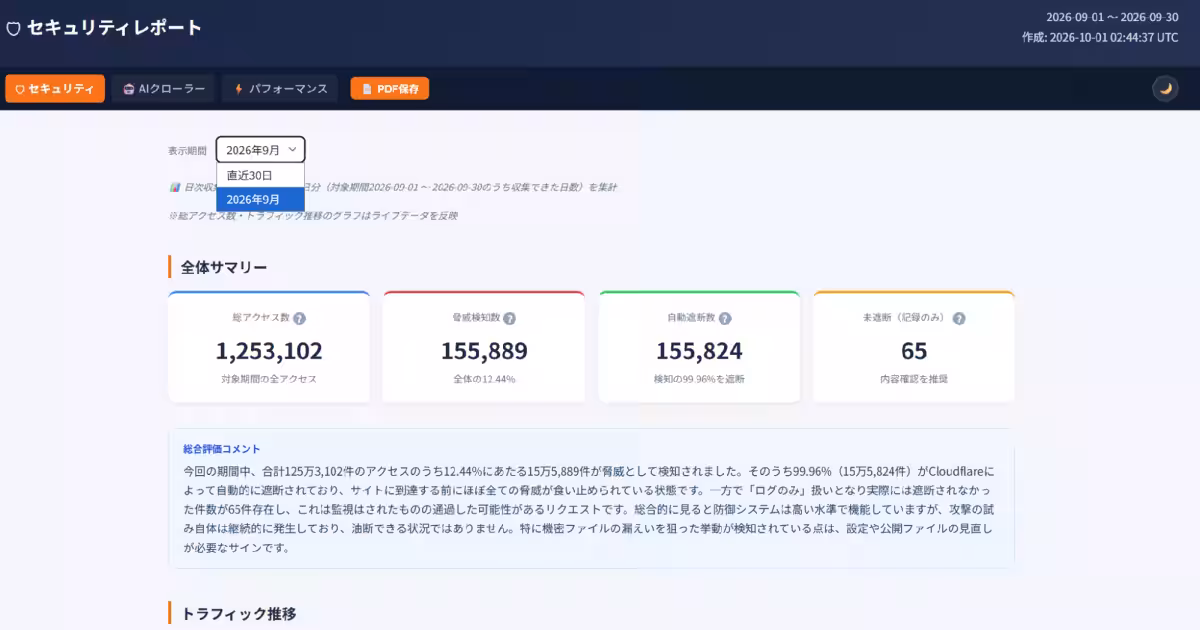Select the トラフィック推移 section heading

pos(238,613)
